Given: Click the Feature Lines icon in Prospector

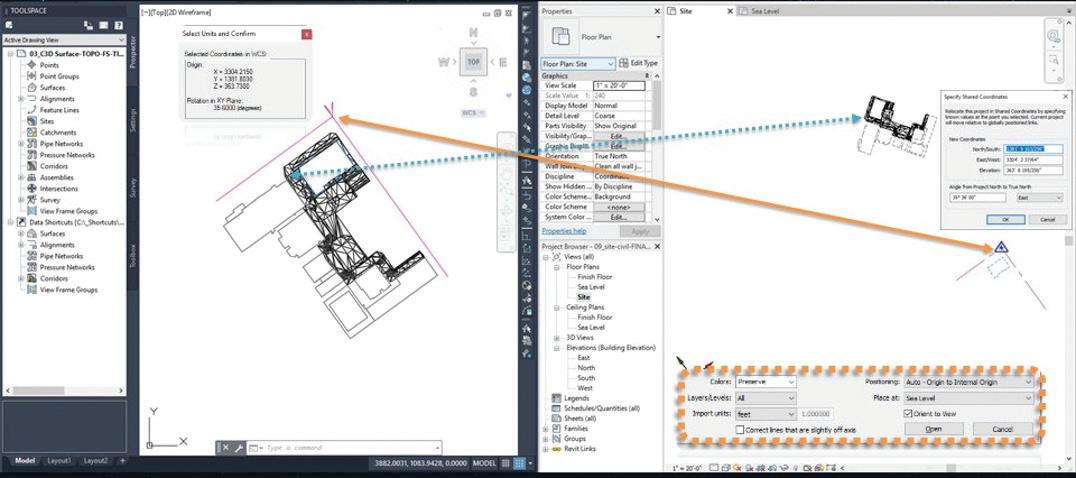Looking at the screenshot, I should pos(32,110).
